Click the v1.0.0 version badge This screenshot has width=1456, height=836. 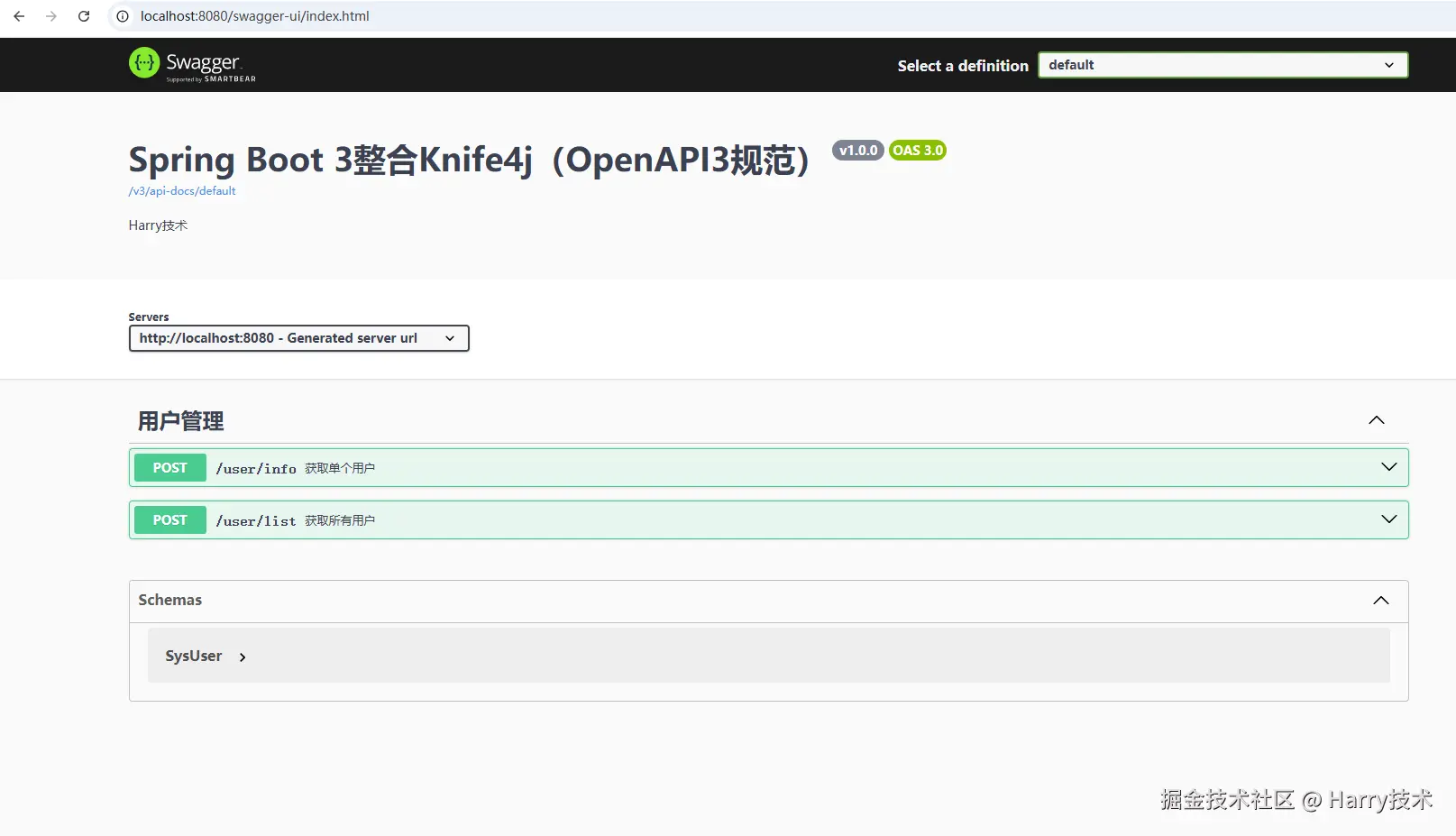[857, 151]
